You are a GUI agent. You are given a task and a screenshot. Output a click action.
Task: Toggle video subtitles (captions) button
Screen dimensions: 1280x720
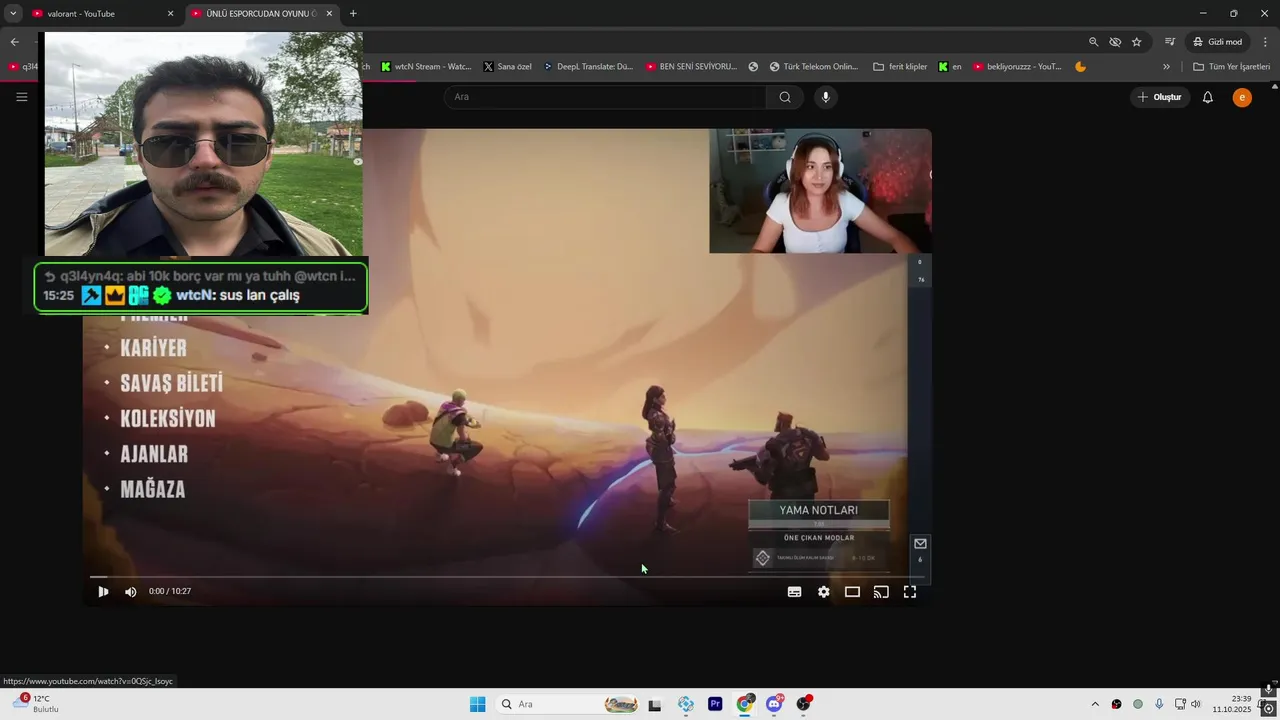[x=794, y=592]
